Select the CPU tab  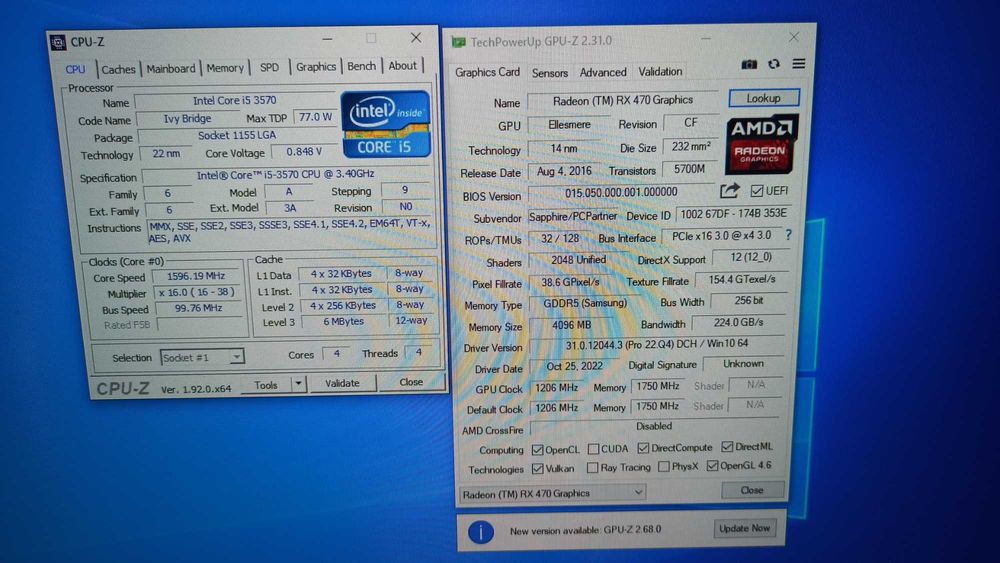tap(75, 69)
